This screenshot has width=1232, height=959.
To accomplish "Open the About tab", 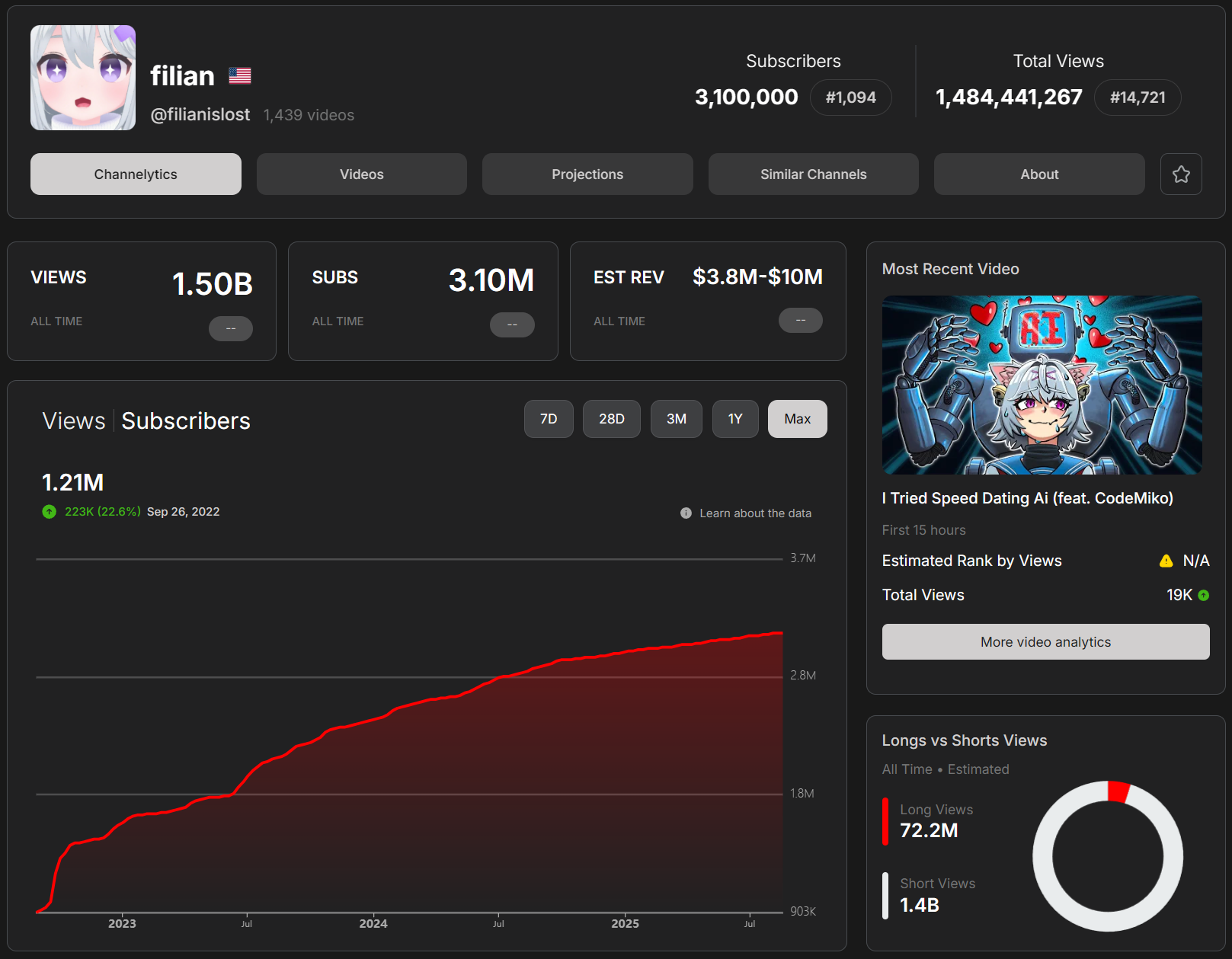I will pos(1039,174).
